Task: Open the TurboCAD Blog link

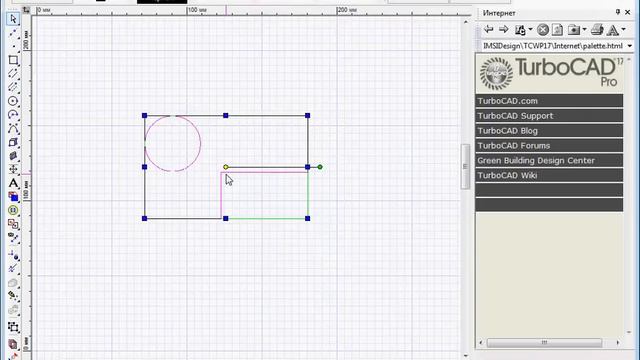Action: (x=549, y=131)
